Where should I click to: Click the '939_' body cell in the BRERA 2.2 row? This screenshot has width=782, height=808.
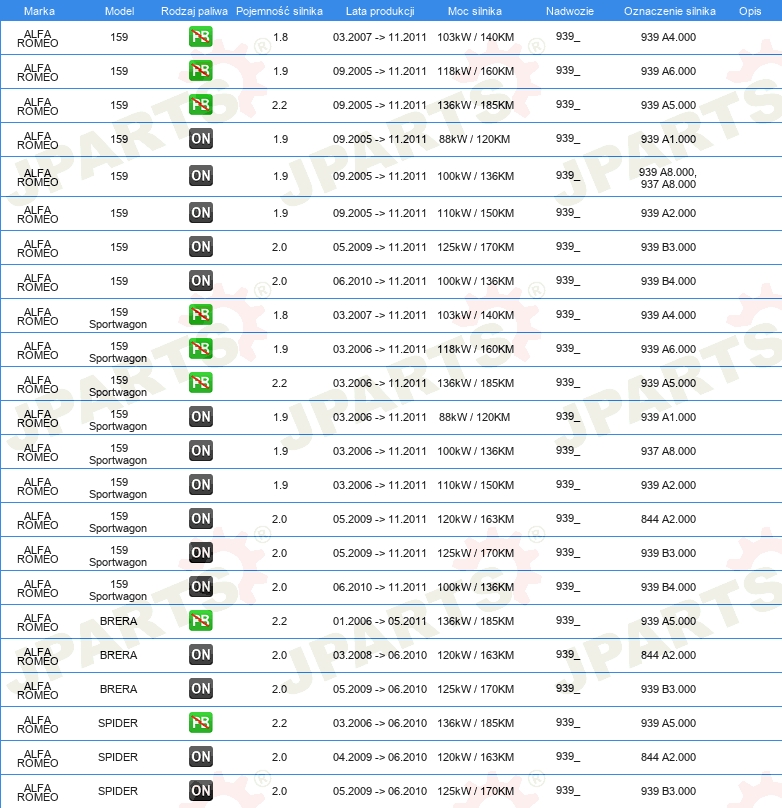[568, 620]
